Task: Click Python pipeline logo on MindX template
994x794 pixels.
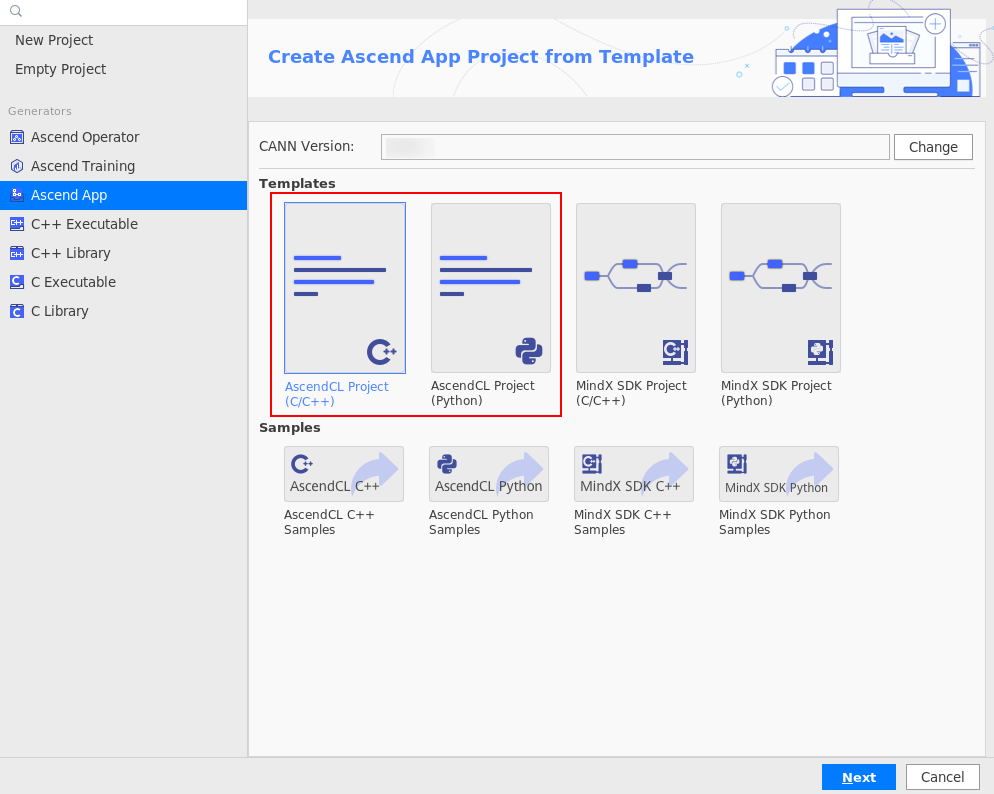Action: [x=820, y=352]
